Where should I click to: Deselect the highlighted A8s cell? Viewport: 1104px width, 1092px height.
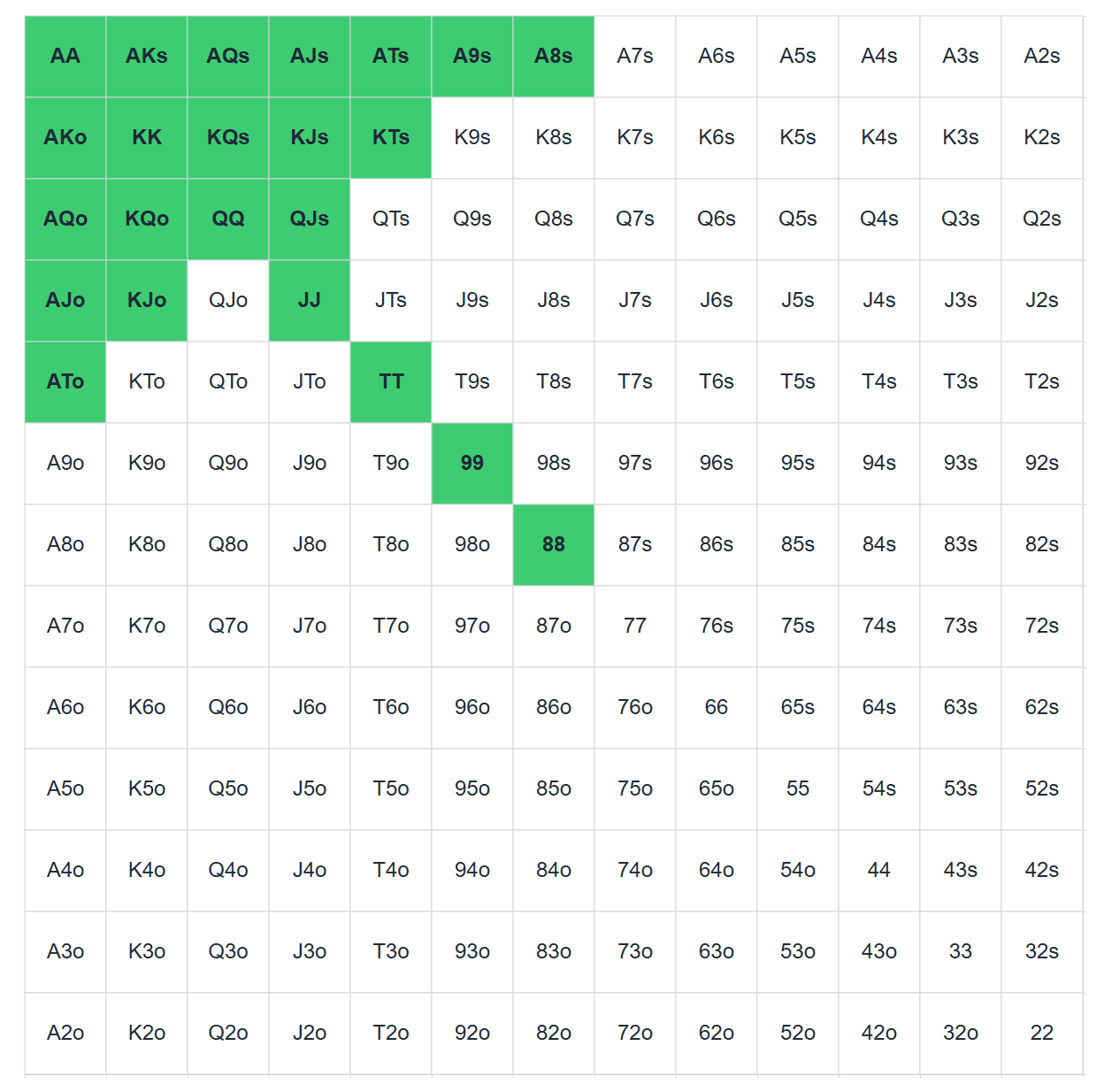554,57
